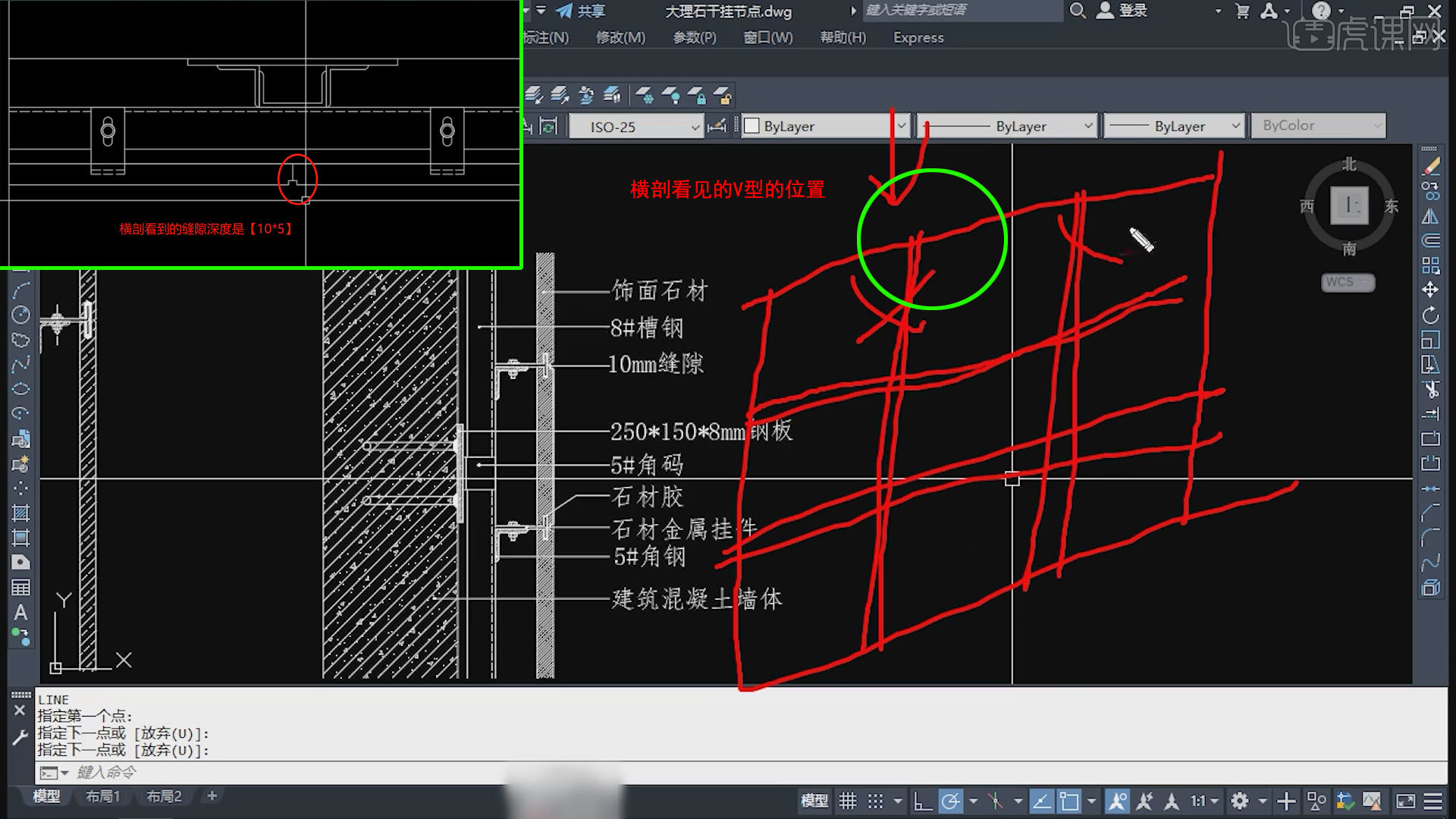Select the Erase tool in the Modify toolbar
The image size is (1456, 819).
pos(1430,166)
